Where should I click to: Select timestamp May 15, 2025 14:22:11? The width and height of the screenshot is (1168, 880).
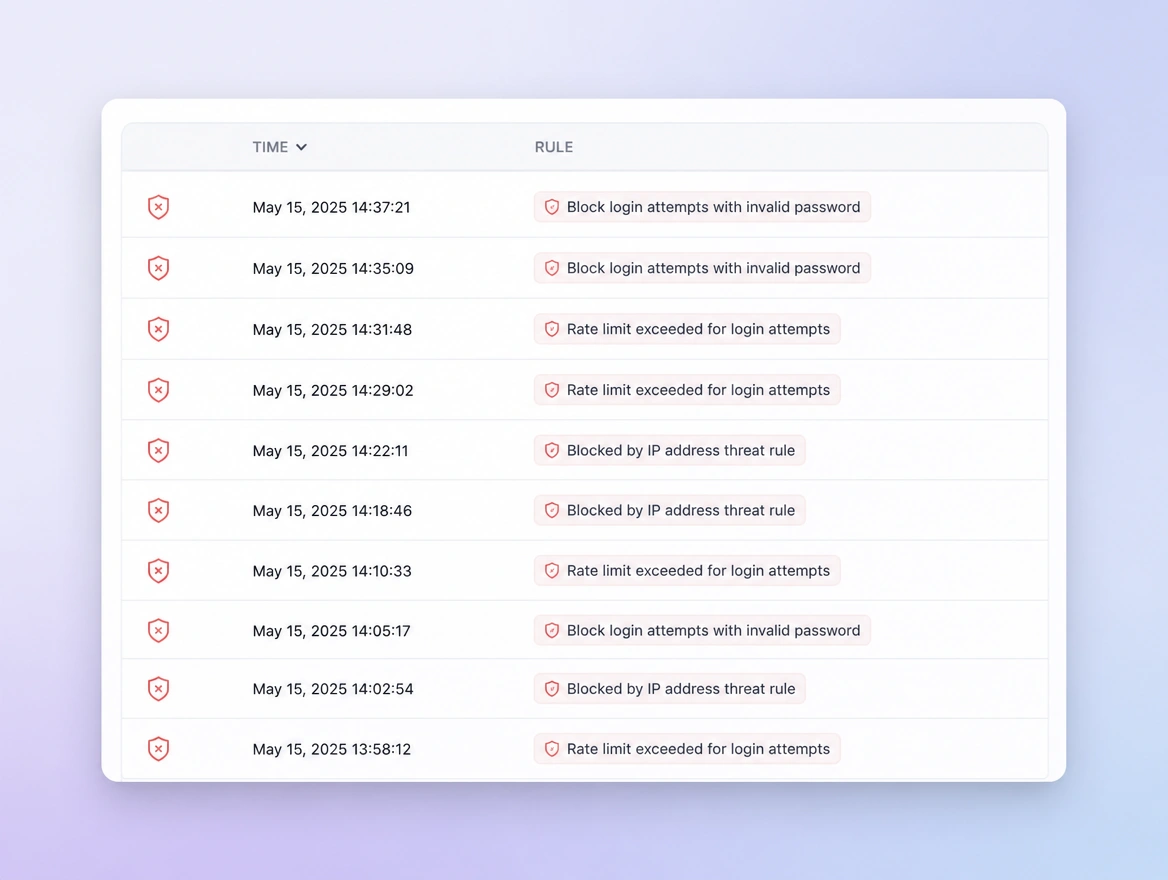click(330, 452)
